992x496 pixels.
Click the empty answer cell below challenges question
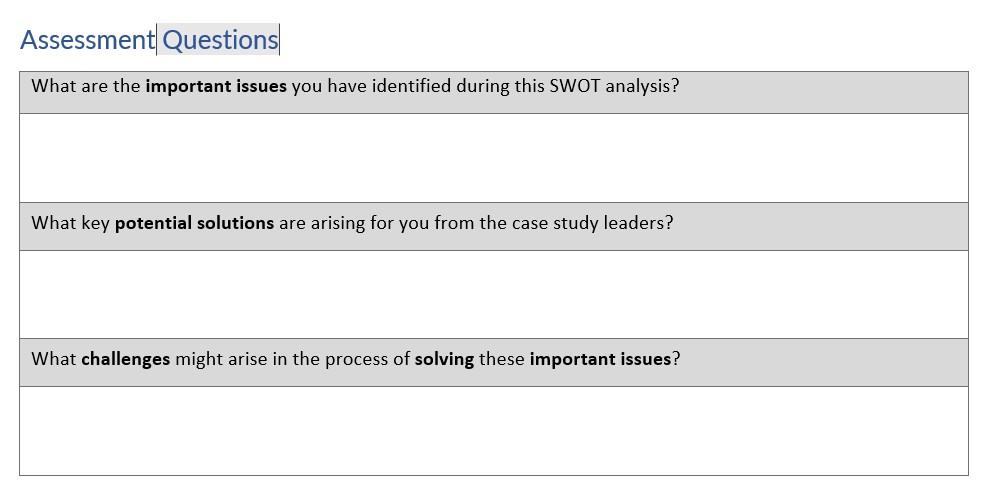(x=493, y=430)
